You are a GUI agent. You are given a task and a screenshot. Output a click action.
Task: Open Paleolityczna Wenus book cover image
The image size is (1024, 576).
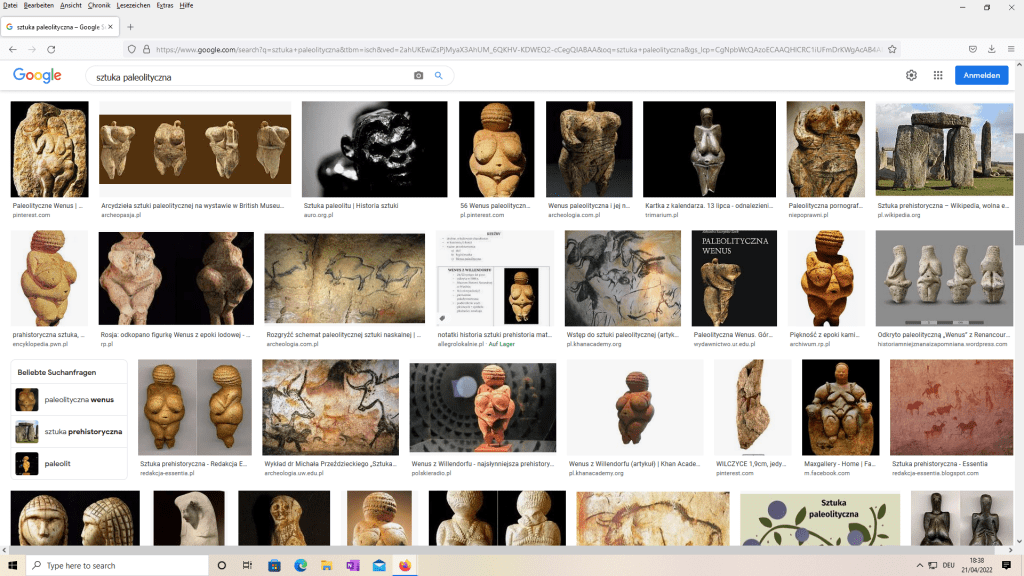pos(734,278)
